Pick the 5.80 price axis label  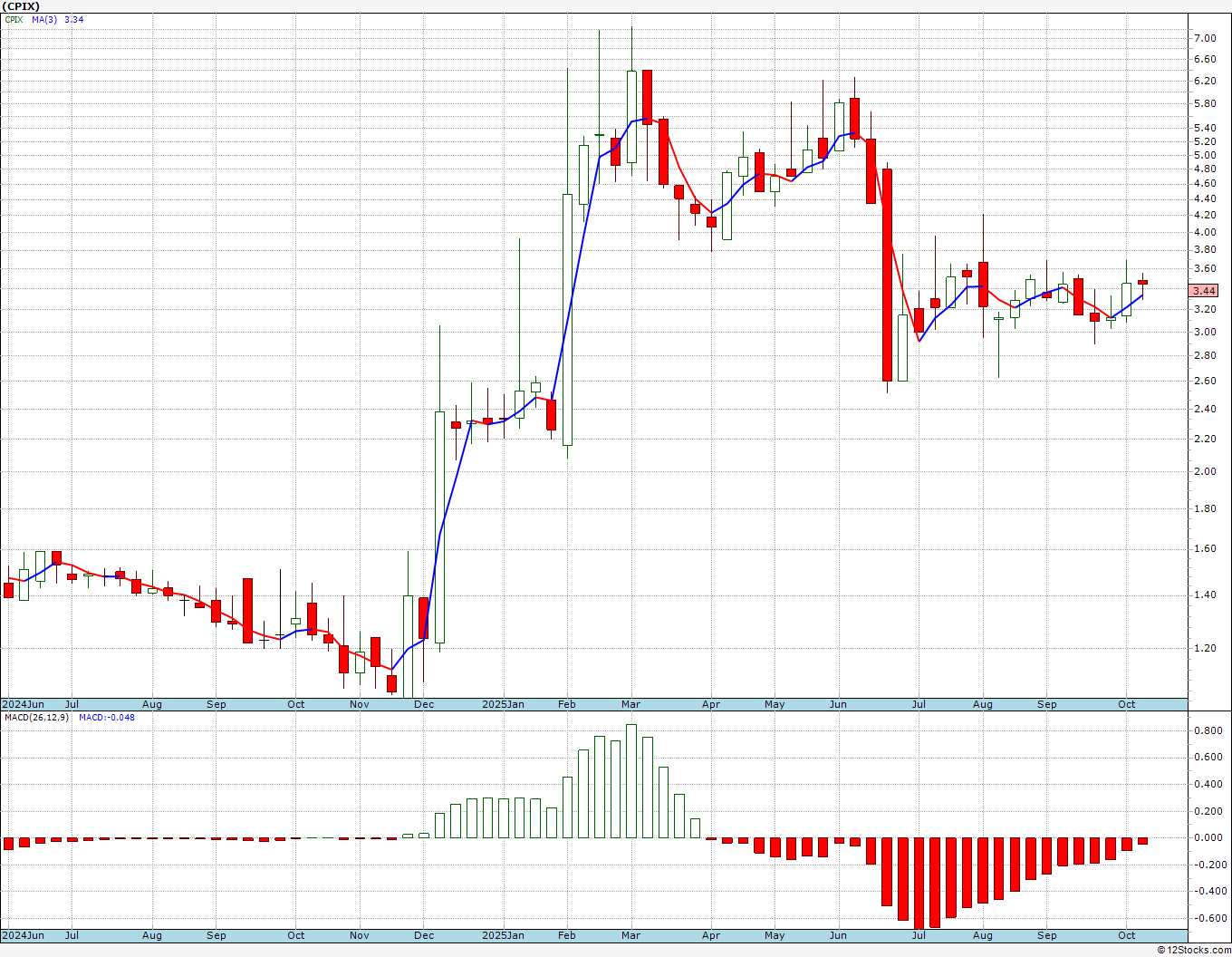[x=1205, y=103]
